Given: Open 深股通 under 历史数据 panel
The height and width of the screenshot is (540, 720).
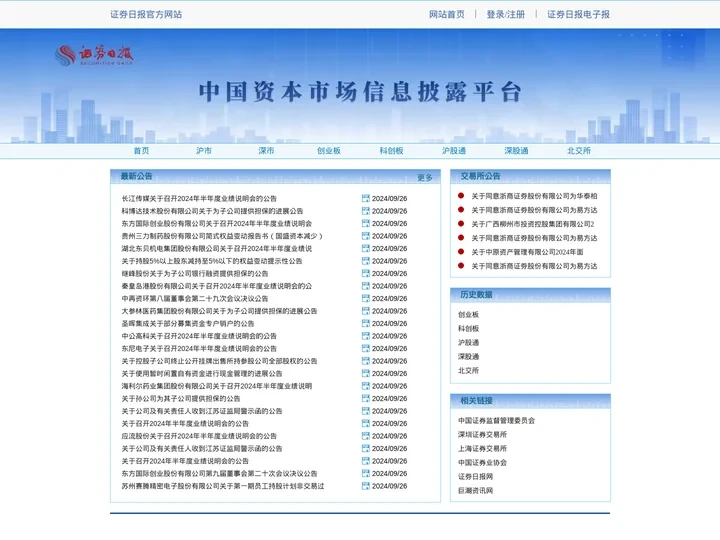Looking at the screenshot, I should (x=468, y=356).
